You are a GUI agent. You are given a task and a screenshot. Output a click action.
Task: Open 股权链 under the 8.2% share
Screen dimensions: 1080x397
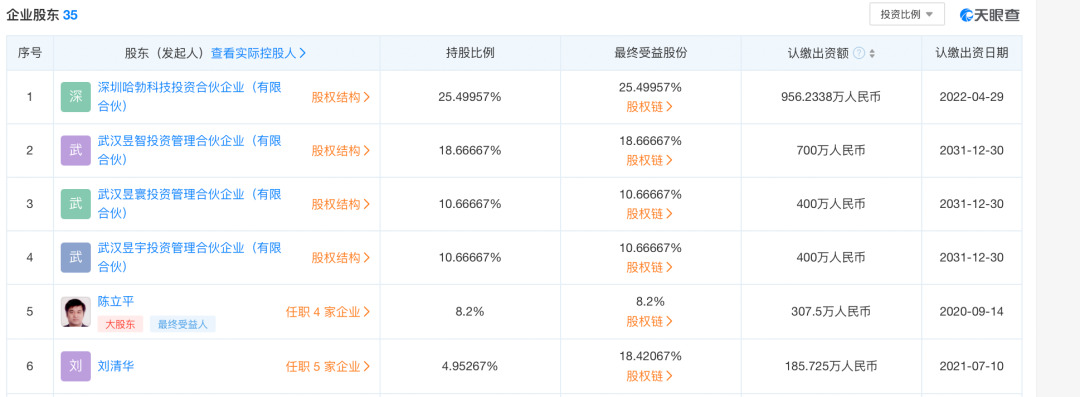[650, 321]
